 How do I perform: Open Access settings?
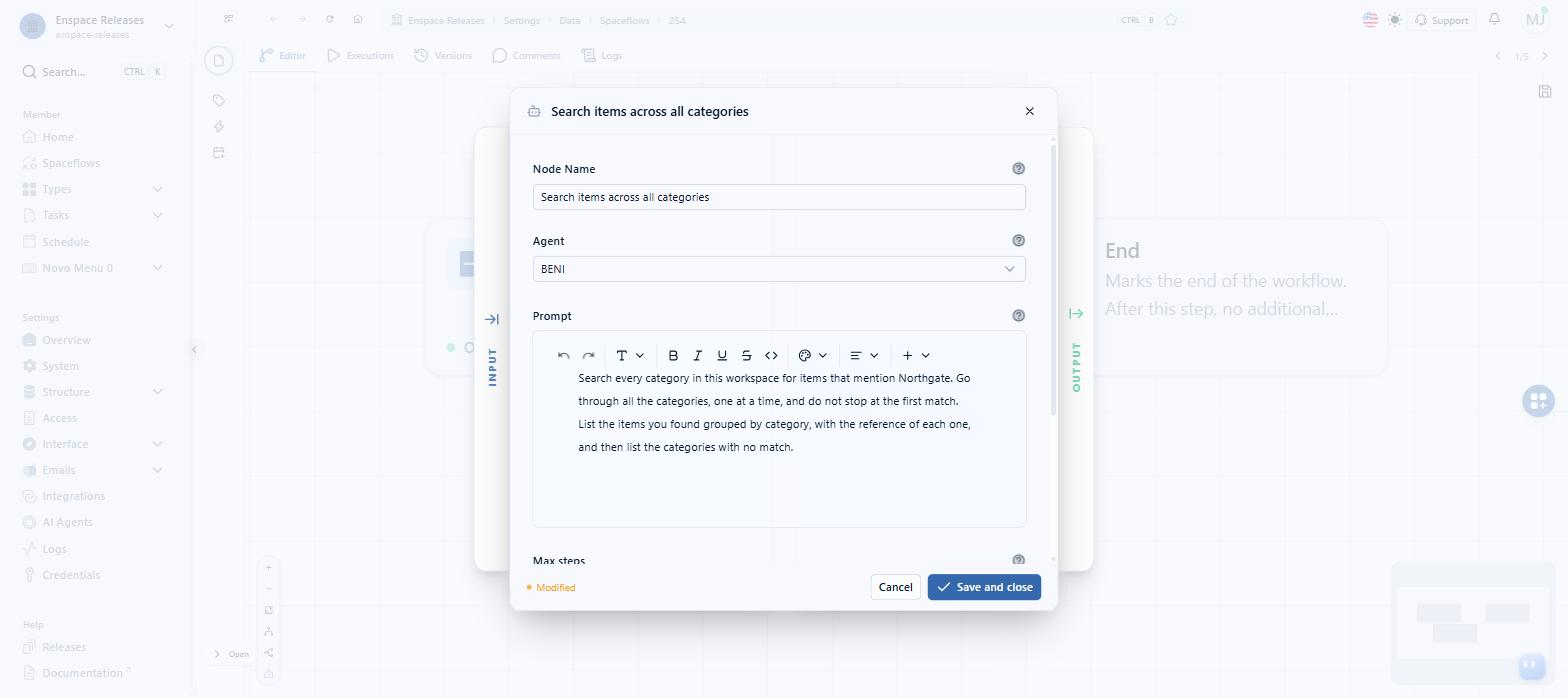point(92,418)
